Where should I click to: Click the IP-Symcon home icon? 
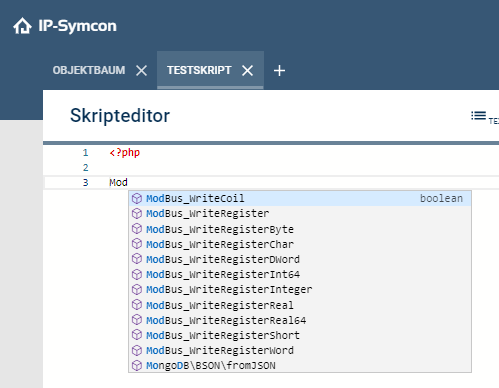[22, 26]
